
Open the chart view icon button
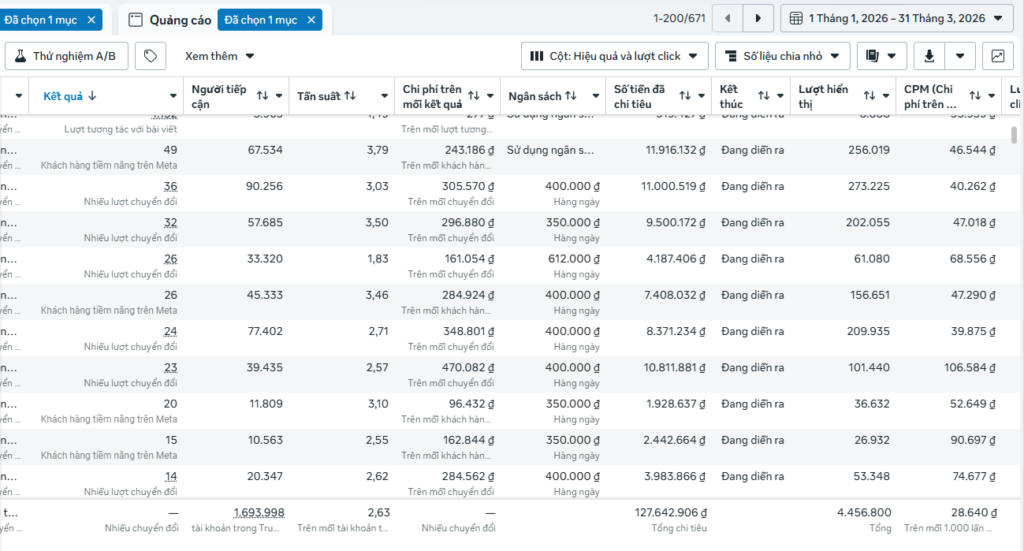(x=997, y=56)
